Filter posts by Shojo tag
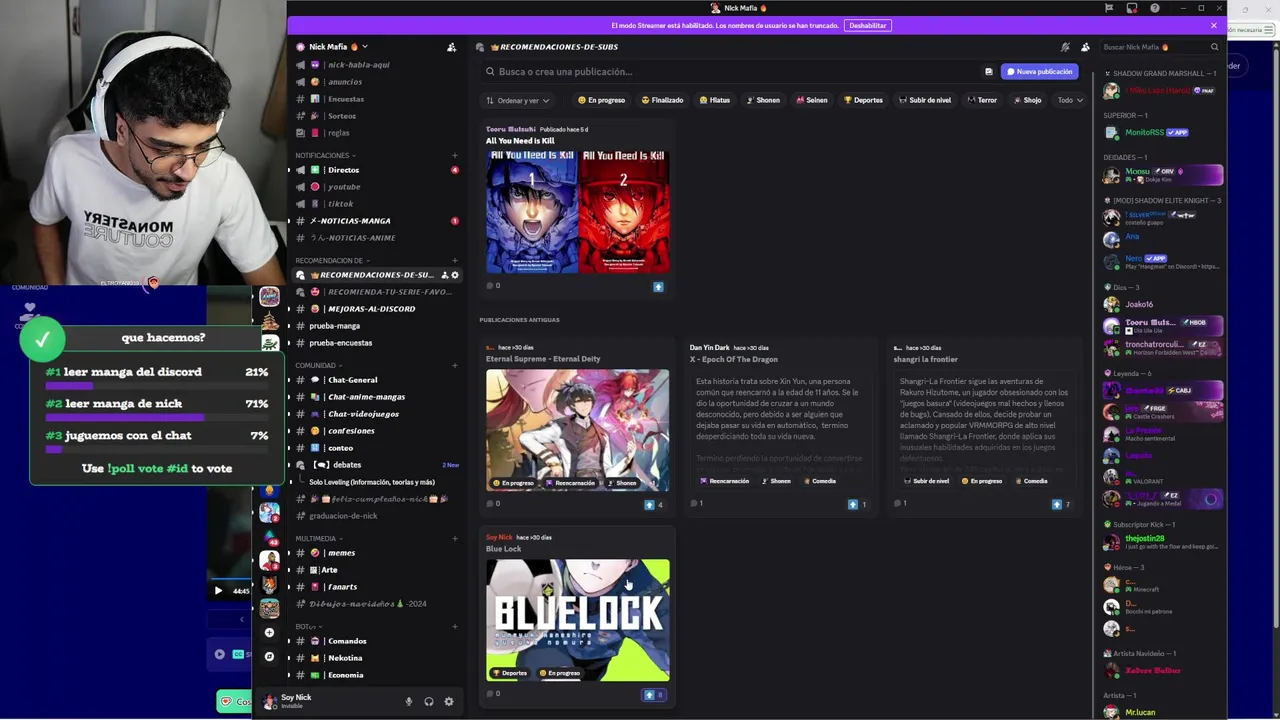 (1027, 100)
